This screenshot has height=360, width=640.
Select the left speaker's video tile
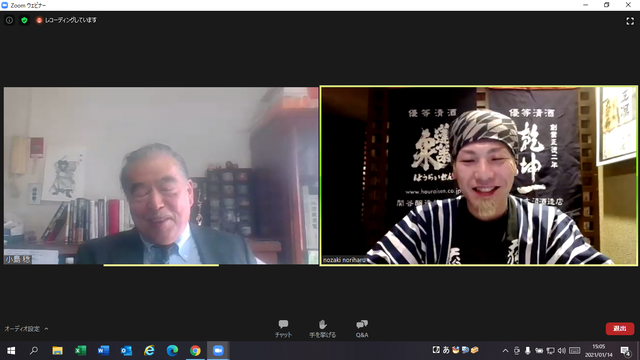161,176
